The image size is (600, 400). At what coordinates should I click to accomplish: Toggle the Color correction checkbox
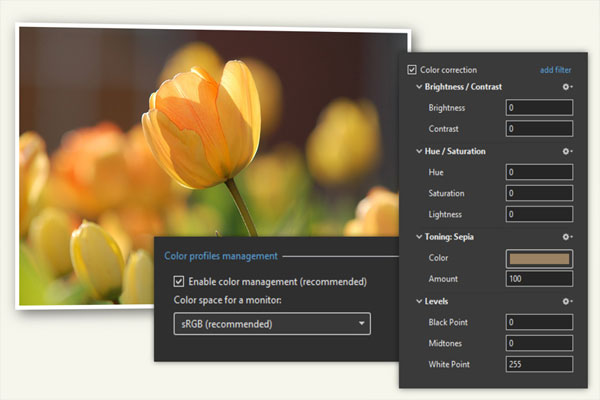pos(412,70)
